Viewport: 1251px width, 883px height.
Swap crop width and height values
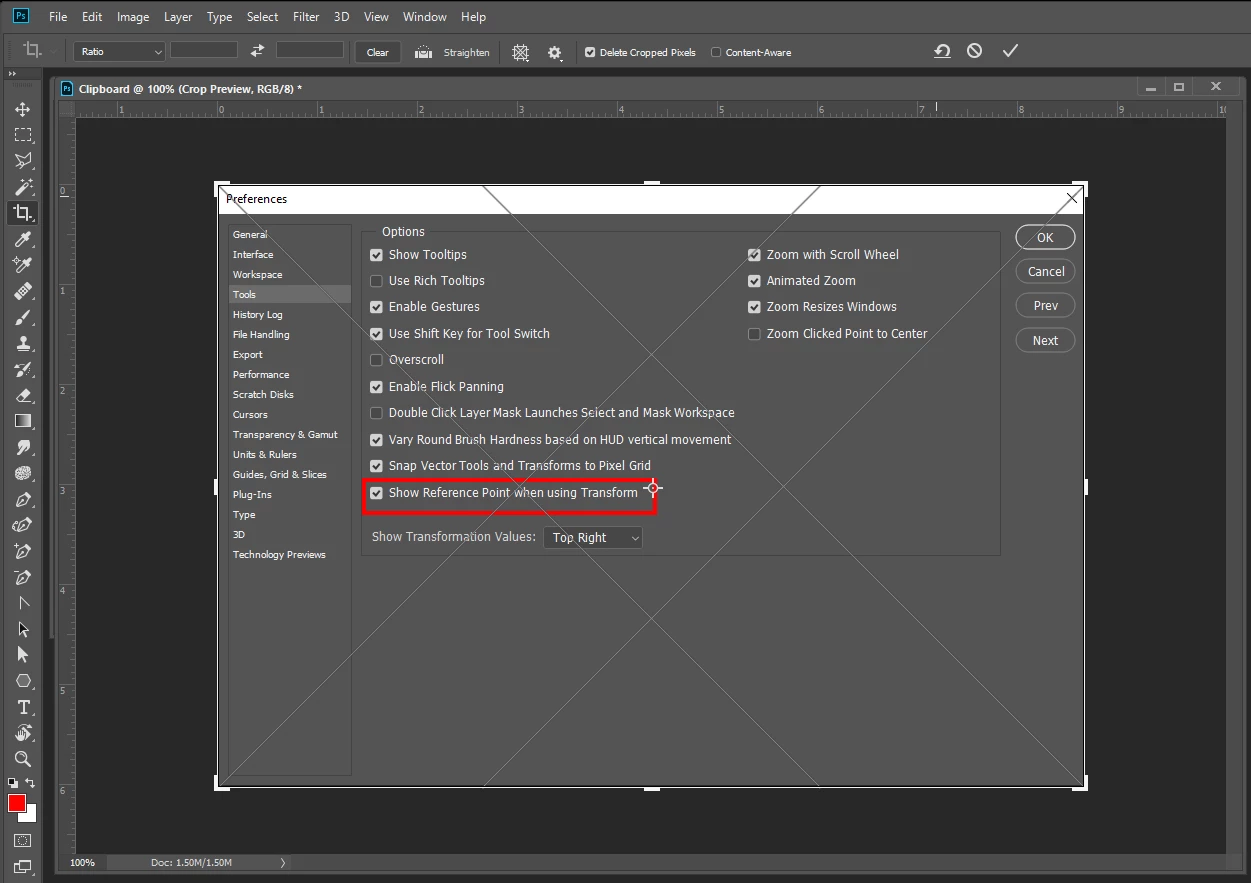click(x=257, y=51)
